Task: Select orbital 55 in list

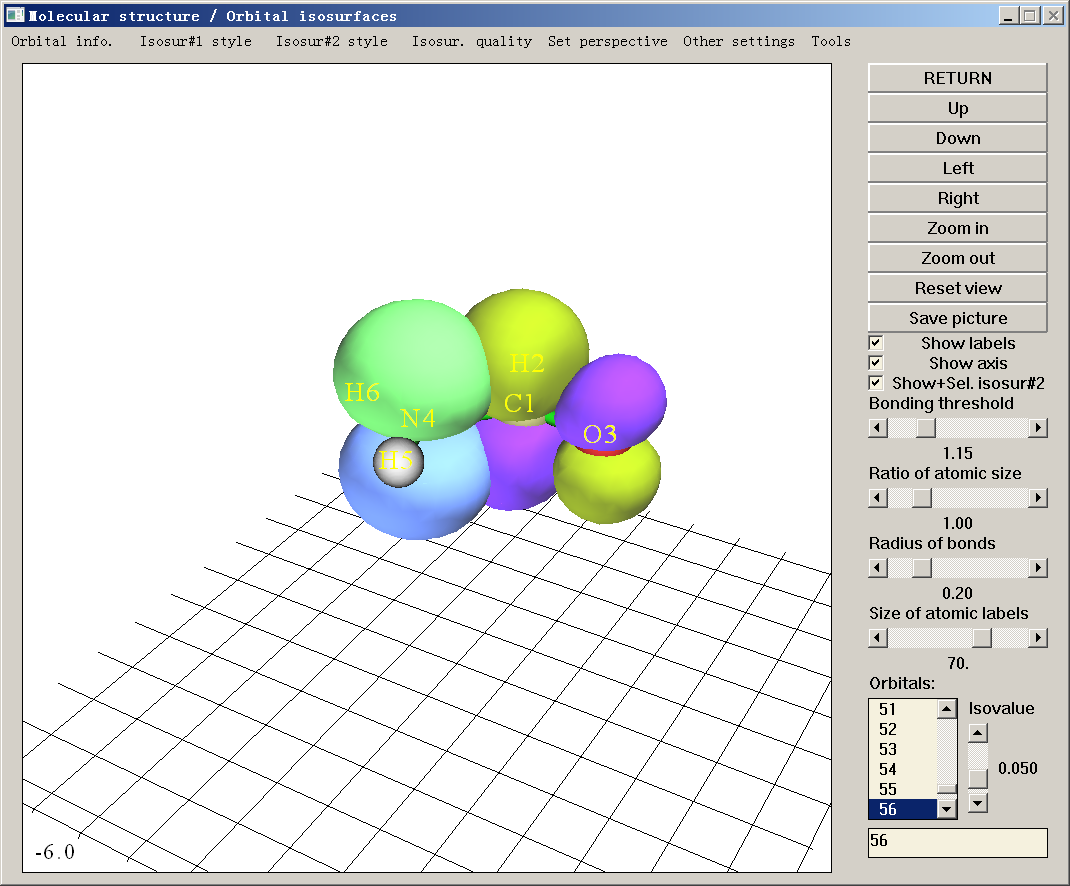Action: pos(903,789)
